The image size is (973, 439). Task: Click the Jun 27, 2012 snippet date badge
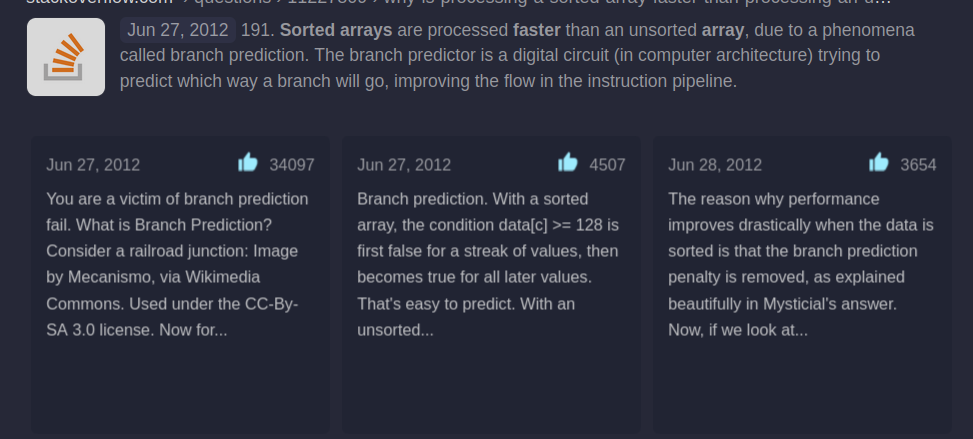click(178, 30)
